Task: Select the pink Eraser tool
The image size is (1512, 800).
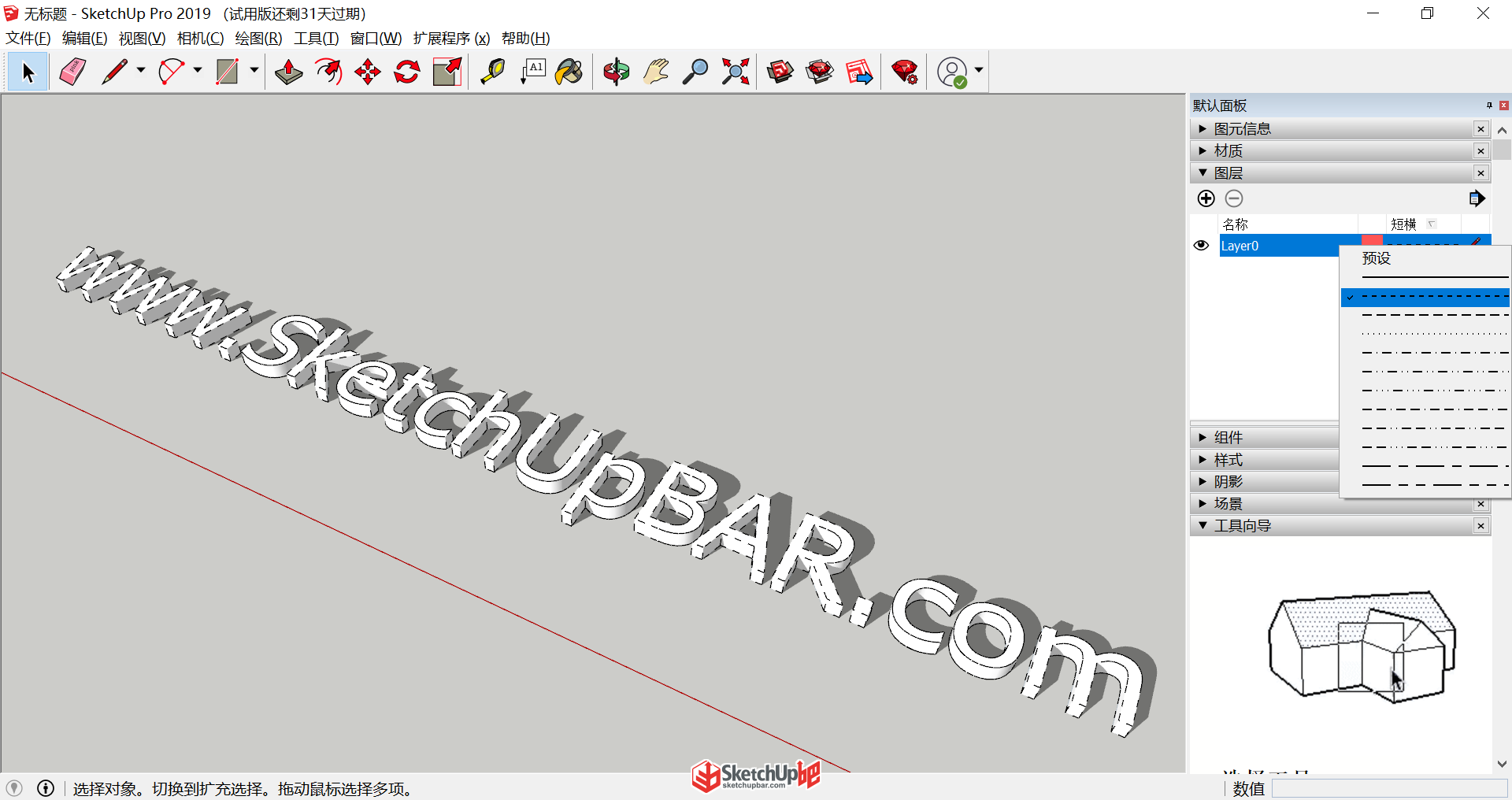Action: [72, 72]
